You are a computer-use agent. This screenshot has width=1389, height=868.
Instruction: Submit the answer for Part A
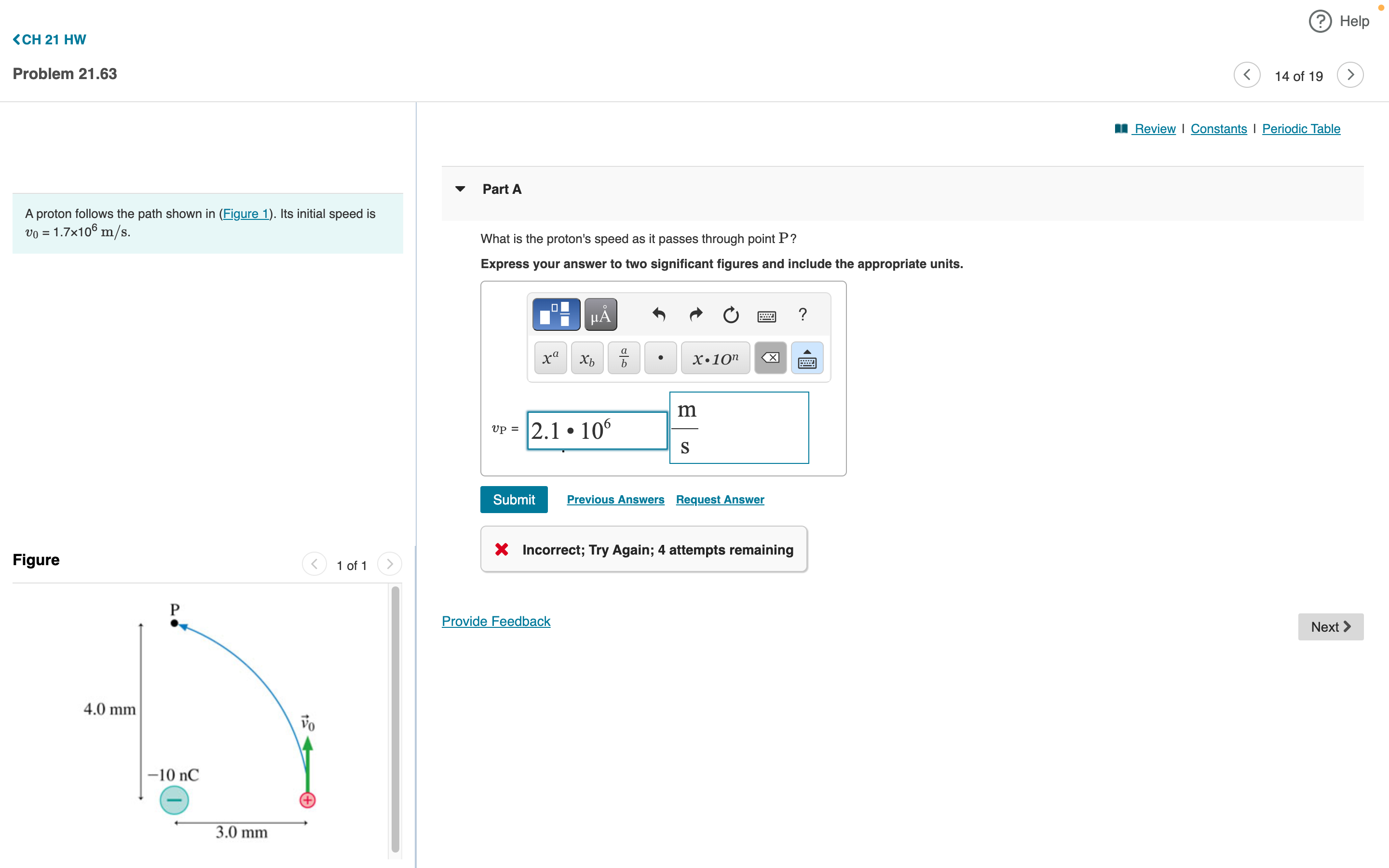pos(514,499)
